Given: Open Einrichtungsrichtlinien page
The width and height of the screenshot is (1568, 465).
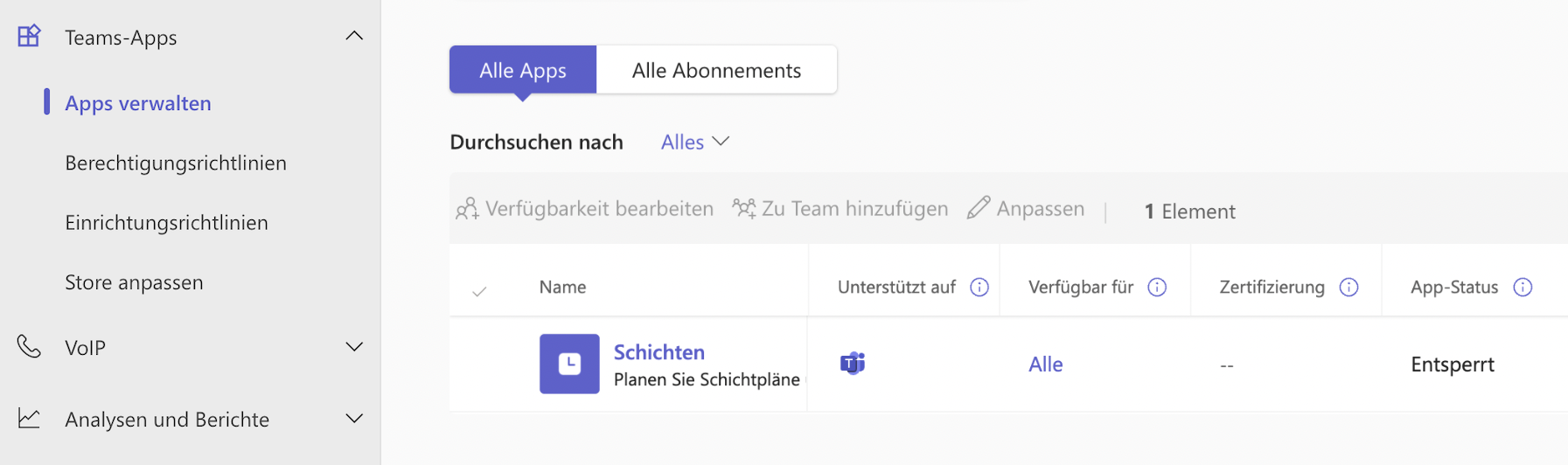Looking at the screenshot, I should [x=166, y=222].
